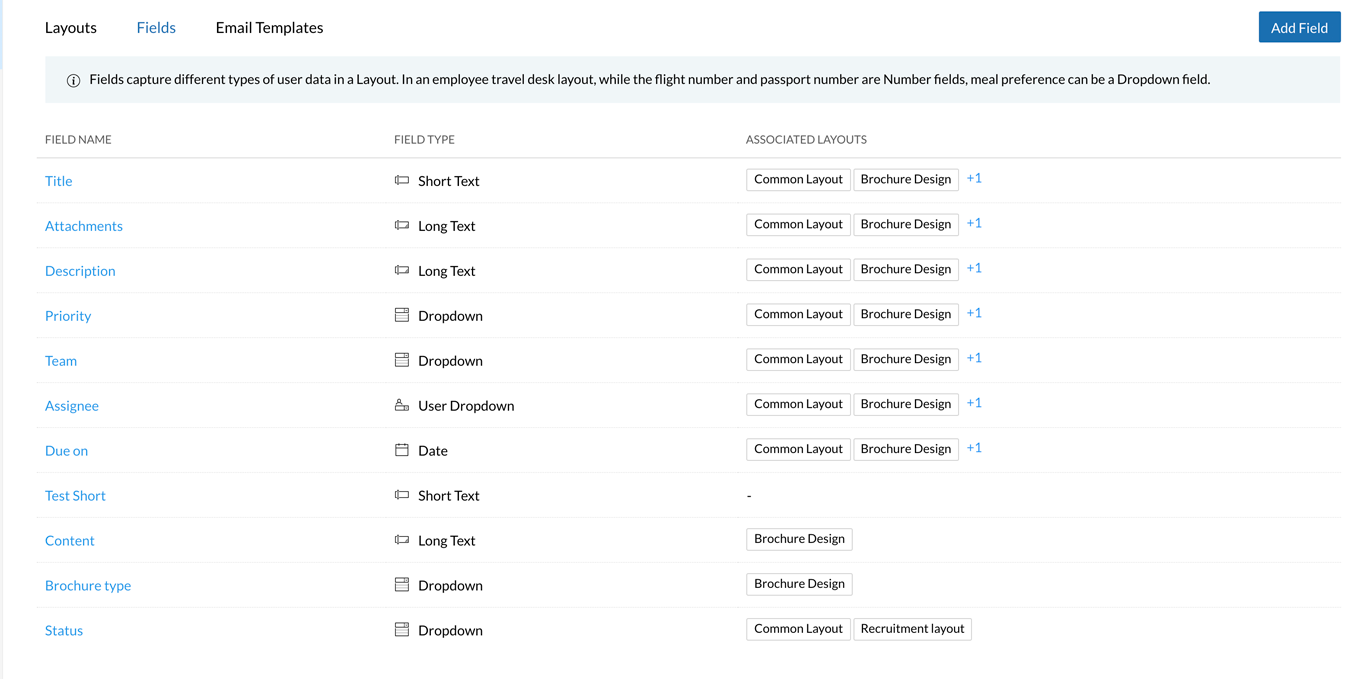Click the Recruitment layout tag in Status row
Screen dimensions: 1361x679
tap(912, 629)
